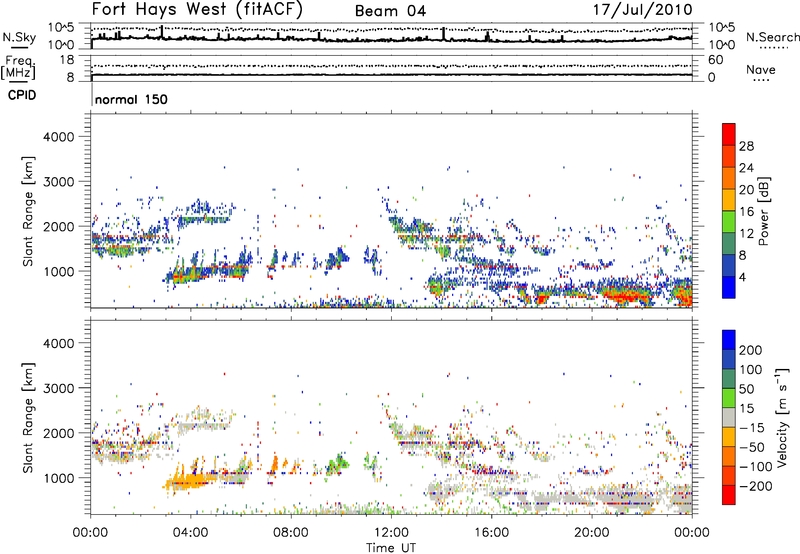Click the "-100" velocity colorbar label

point(756,467)
